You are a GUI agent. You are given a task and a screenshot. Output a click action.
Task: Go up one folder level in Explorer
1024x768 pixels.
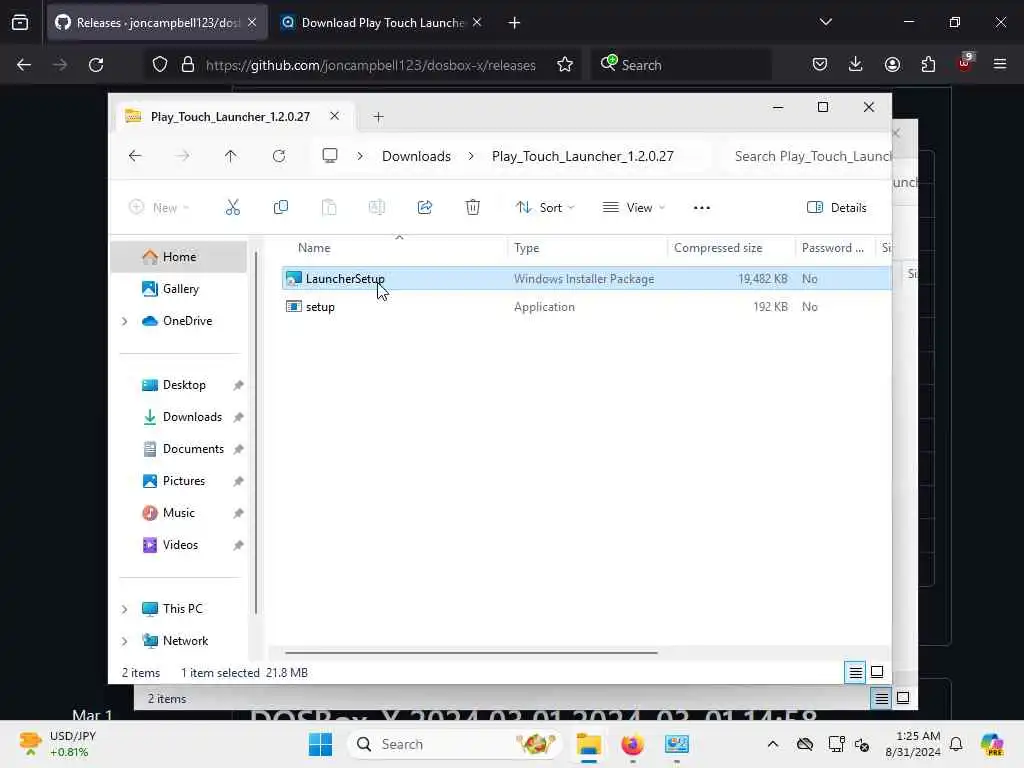pos(231,156)
